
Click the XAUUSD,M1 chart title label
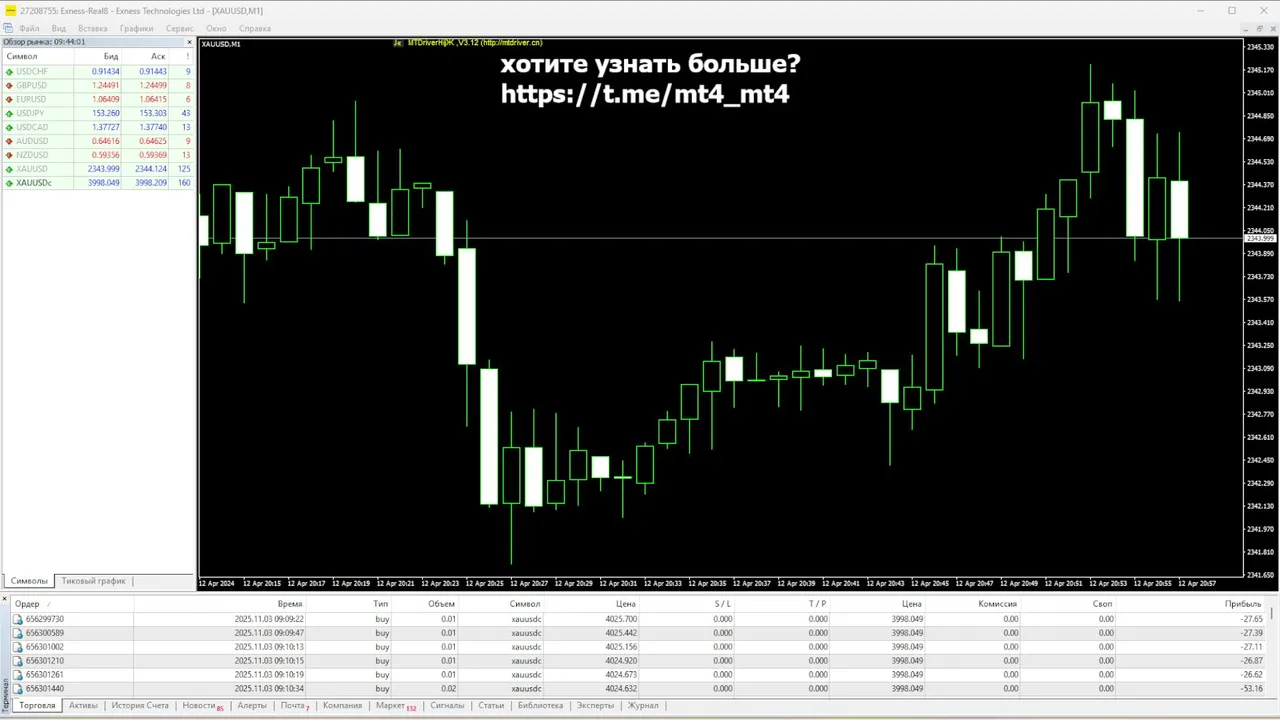221,44
